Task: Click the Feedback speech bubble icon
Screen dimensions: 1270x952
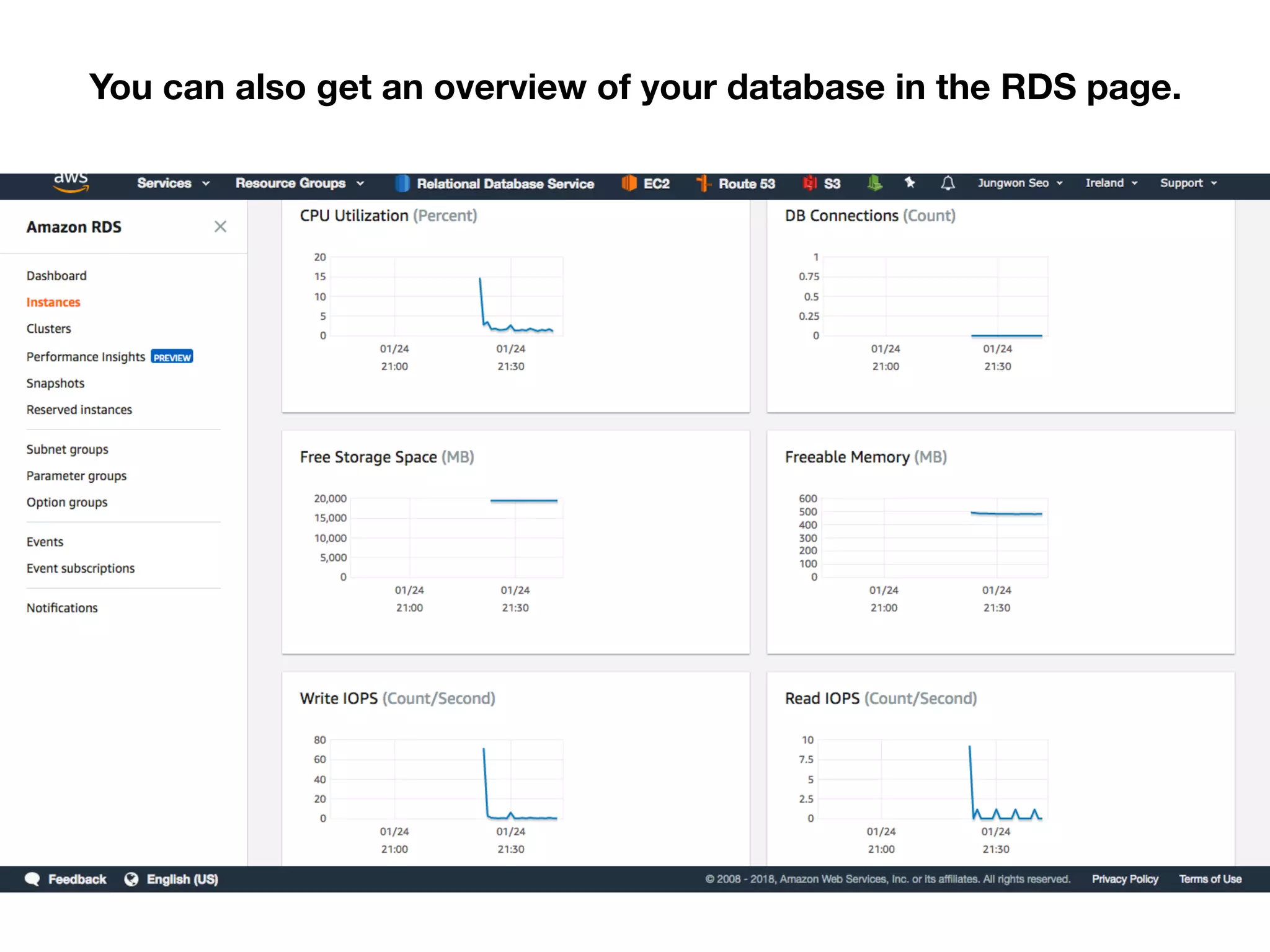Action: coord(32,879)
